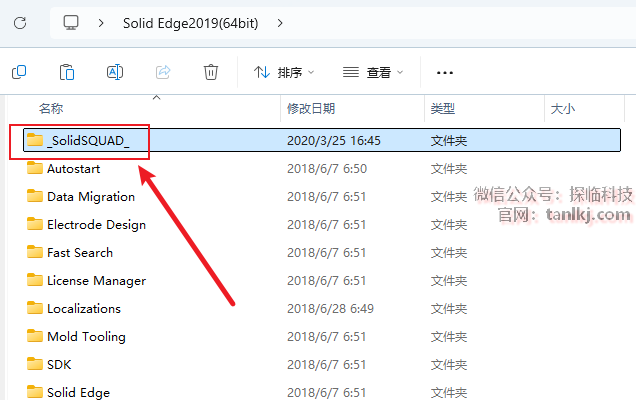Click folder icon beside Localizations

35,308
